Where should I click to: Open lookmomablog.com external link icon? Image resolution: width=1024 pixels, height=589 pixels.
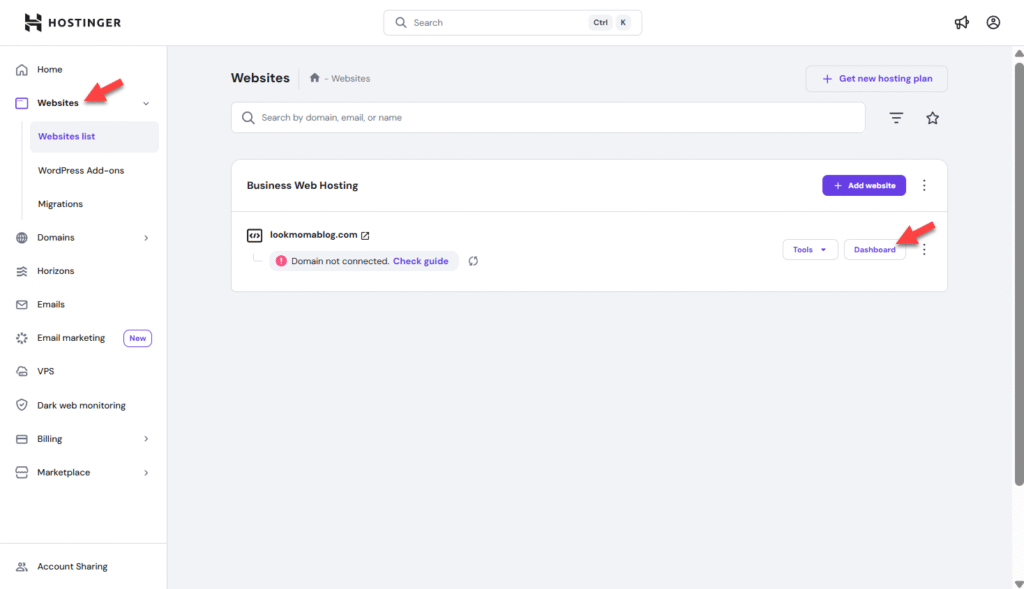(x=365, y=236)
